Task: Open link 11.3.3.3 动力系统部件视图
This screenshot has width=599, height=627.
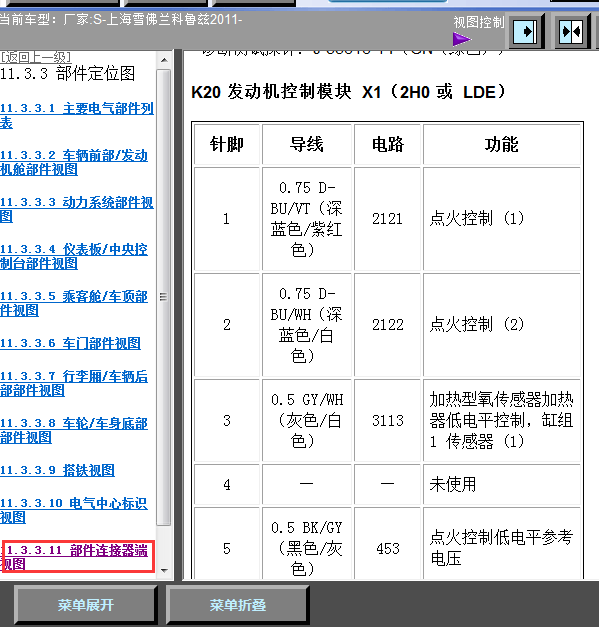Action: [77, 209]
